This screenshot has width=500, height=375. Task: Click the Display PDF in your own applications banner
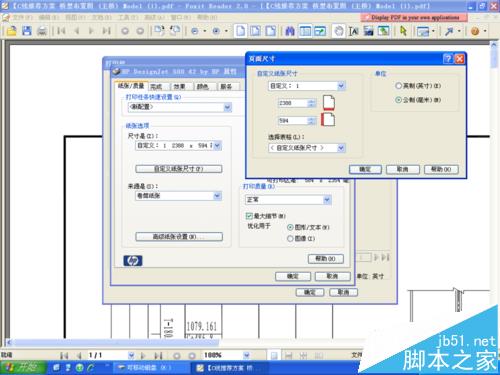coord(414,17)
